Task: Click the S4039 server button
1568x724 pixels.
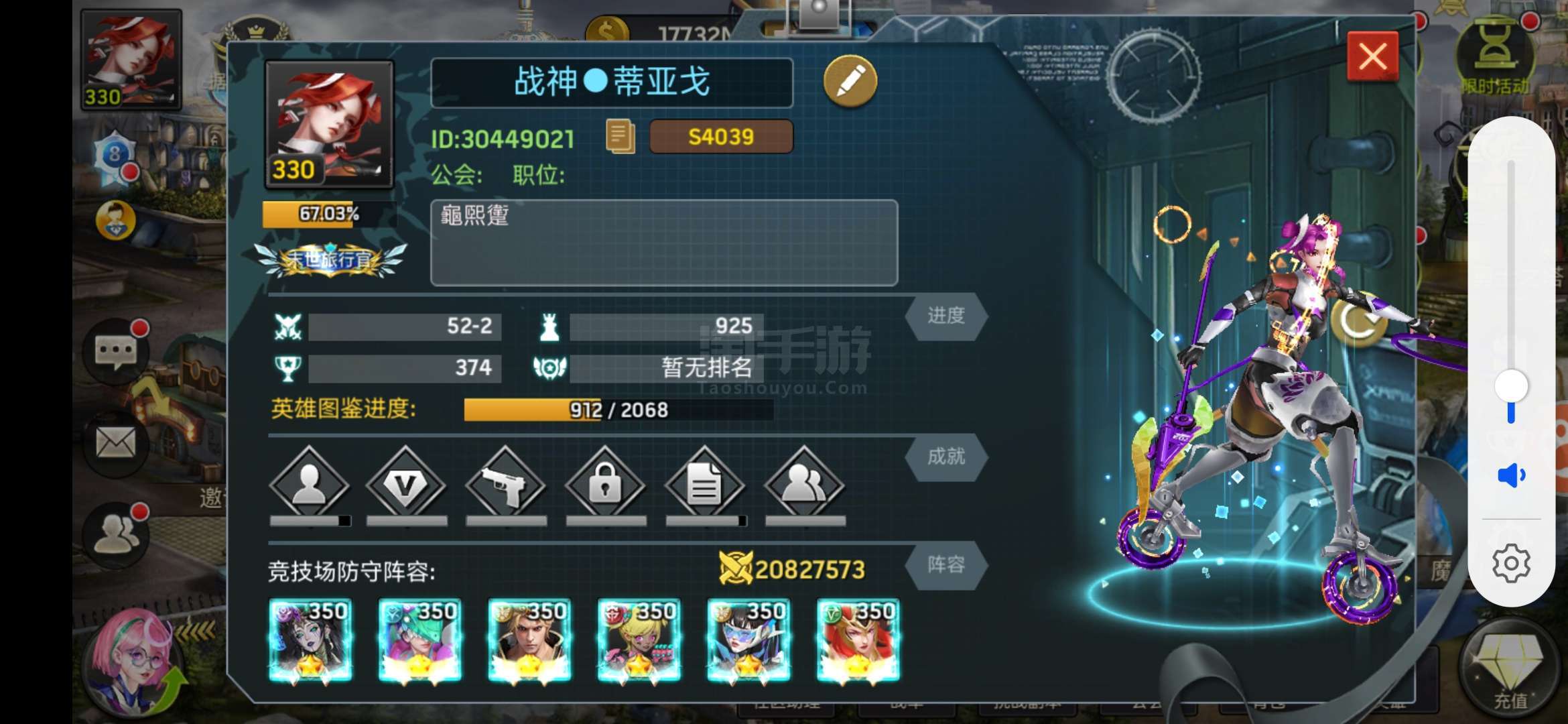Action: point(721,137)
